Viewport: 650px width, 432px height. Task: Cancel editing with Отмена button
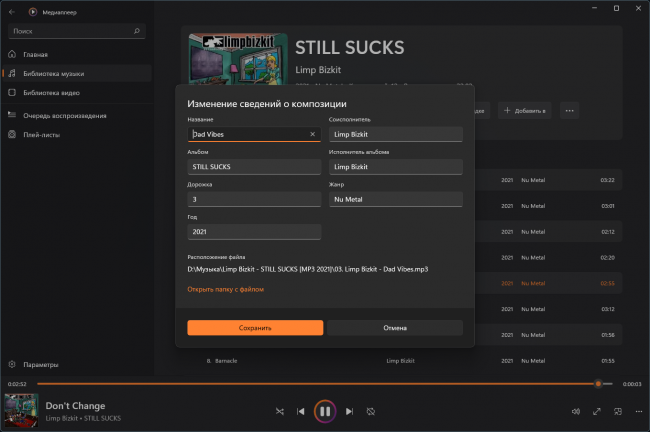[x=395, y=328]
